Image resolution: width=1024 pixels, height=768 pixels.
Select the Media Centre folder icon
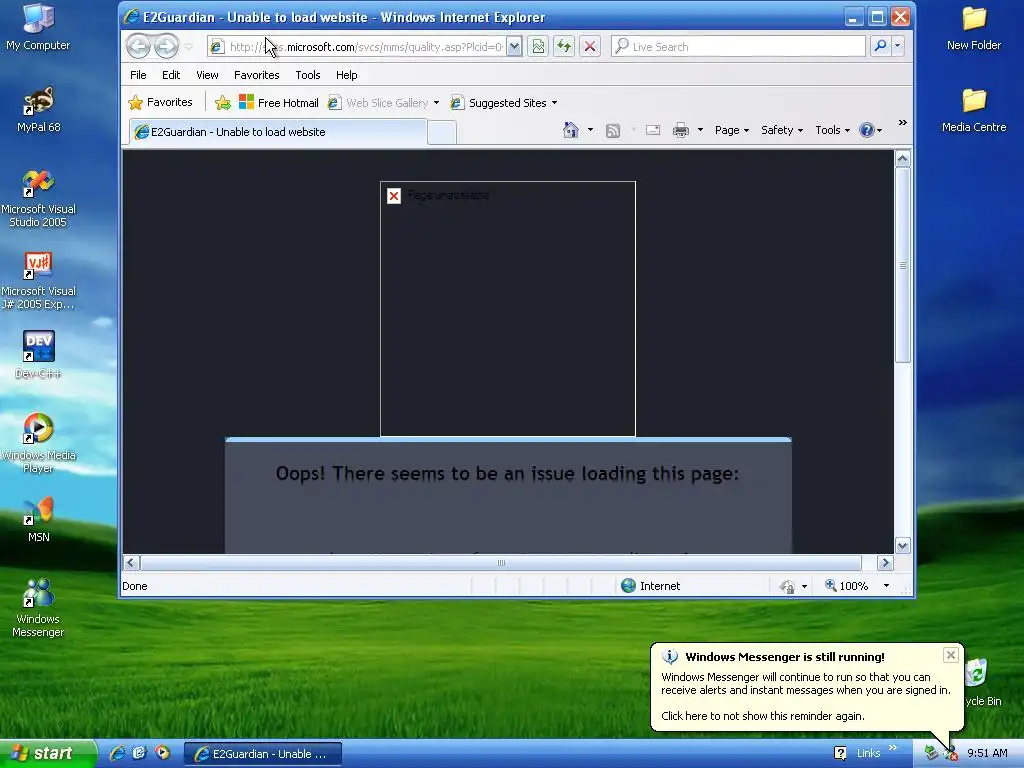point(974,110)
